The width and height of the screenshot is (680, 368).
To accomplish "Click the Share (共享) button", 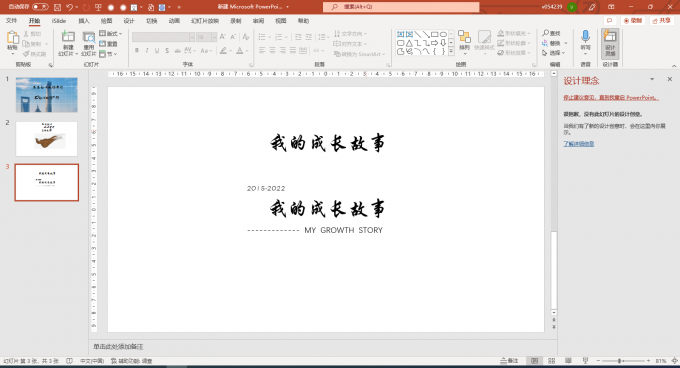I will tap(661, 21).
